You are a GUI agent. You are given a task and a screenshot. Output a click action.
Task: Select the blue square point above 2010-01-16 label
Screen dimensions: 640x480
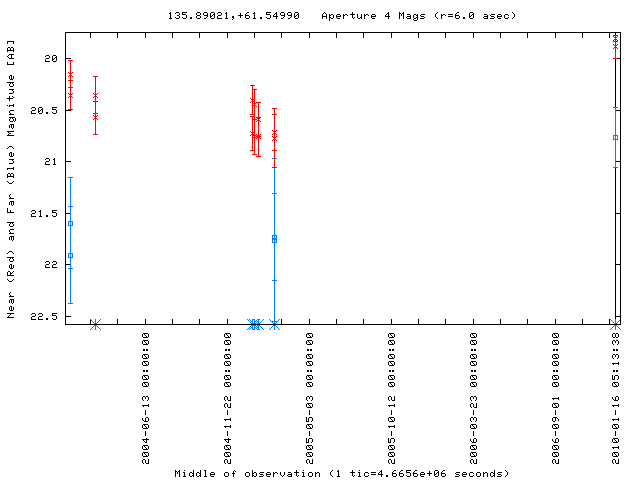(616, 138)
